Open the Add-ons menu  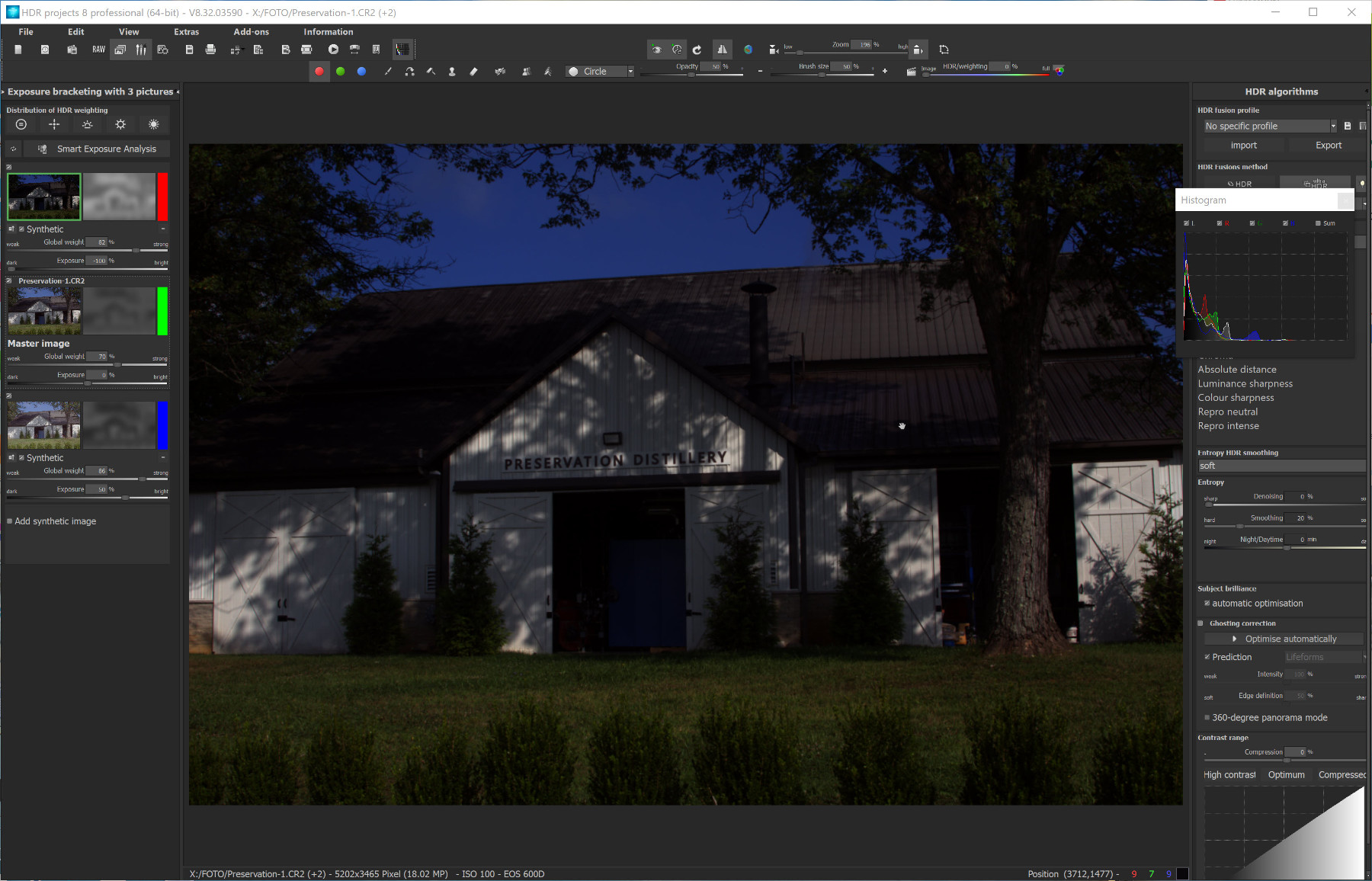pyautogui.click(x=252, y=32)
